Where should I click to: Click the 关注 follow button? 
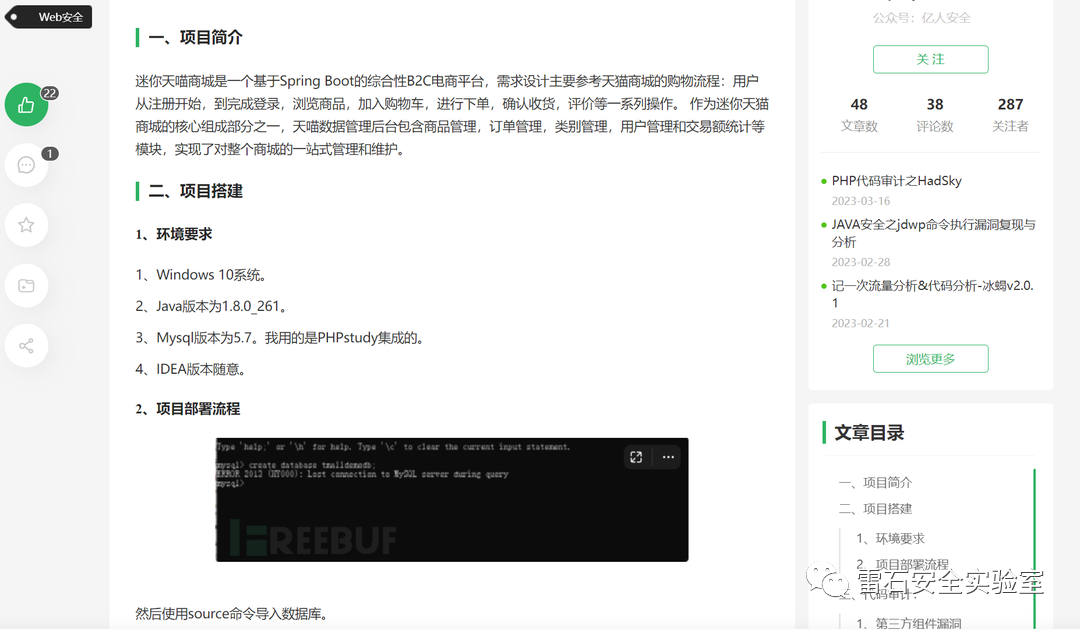tap(931, 59)
